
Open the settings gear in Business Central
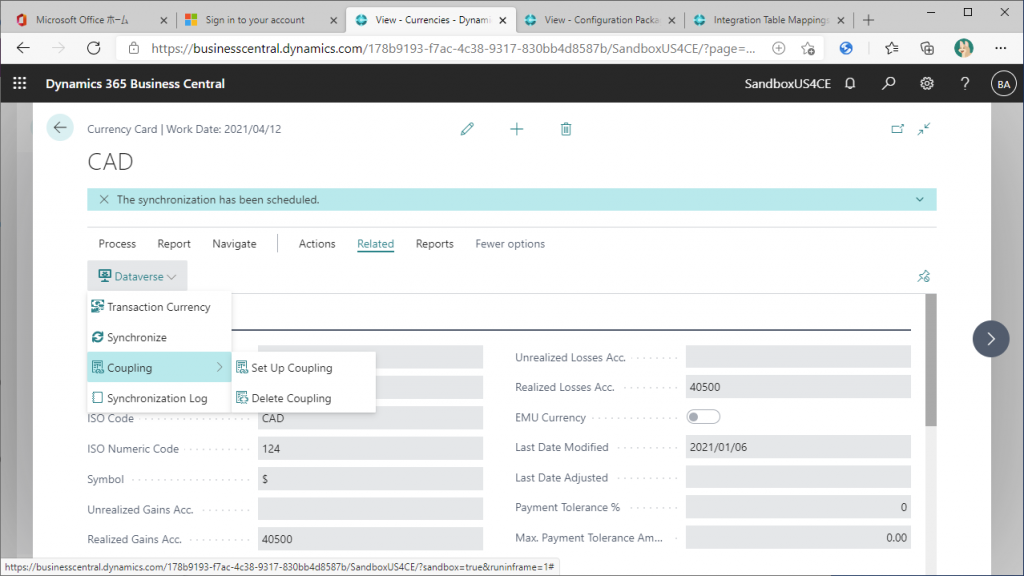pos(927,84)
